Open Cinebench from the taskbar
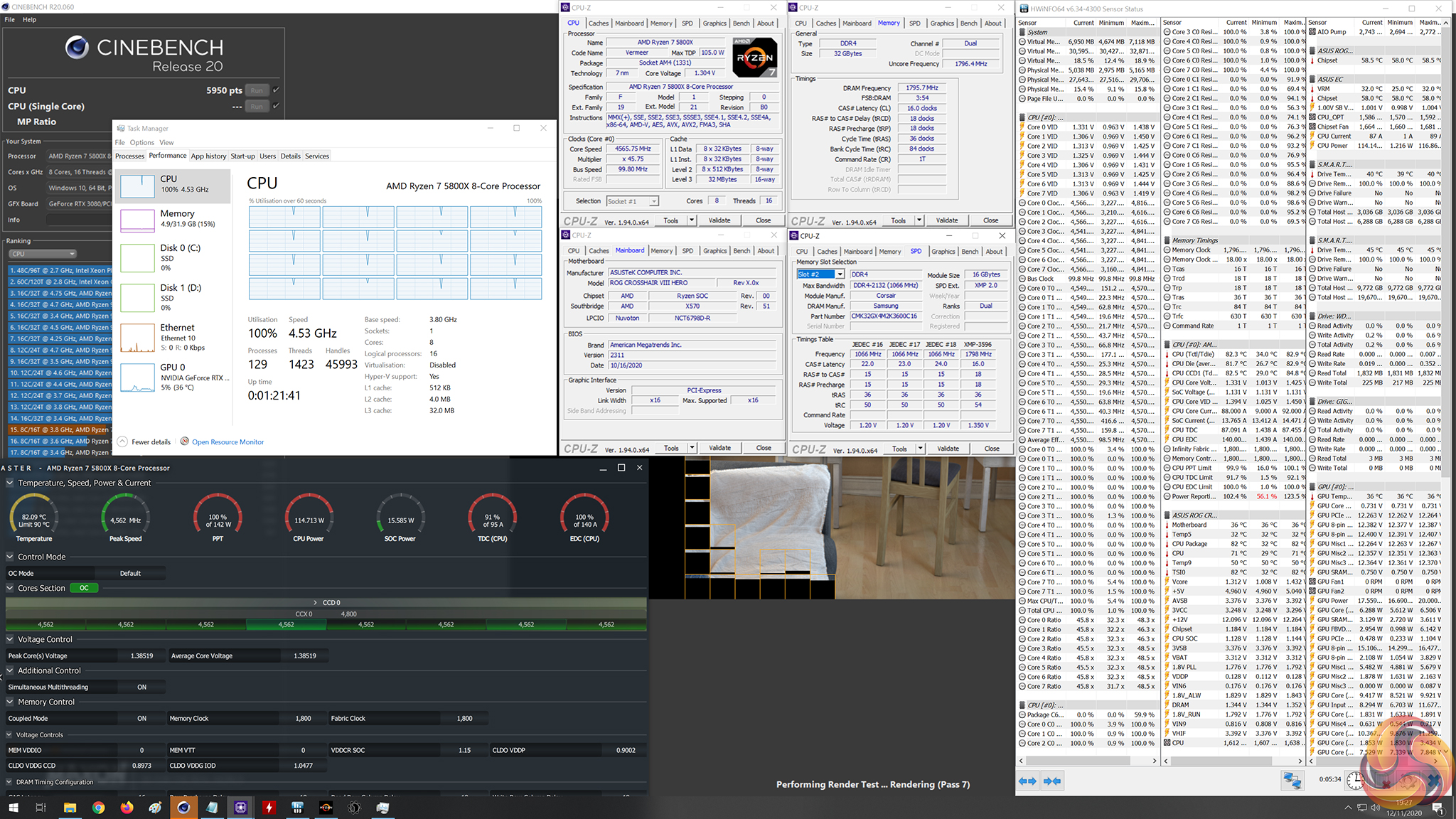 click(x=183, y=808)
